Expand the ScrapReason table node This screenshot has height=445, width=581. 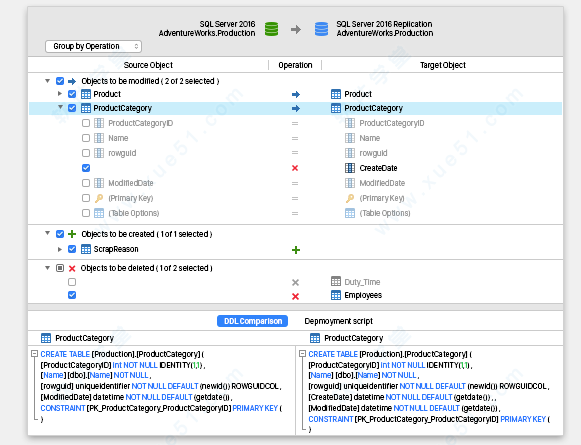click(x=60, y=249)
